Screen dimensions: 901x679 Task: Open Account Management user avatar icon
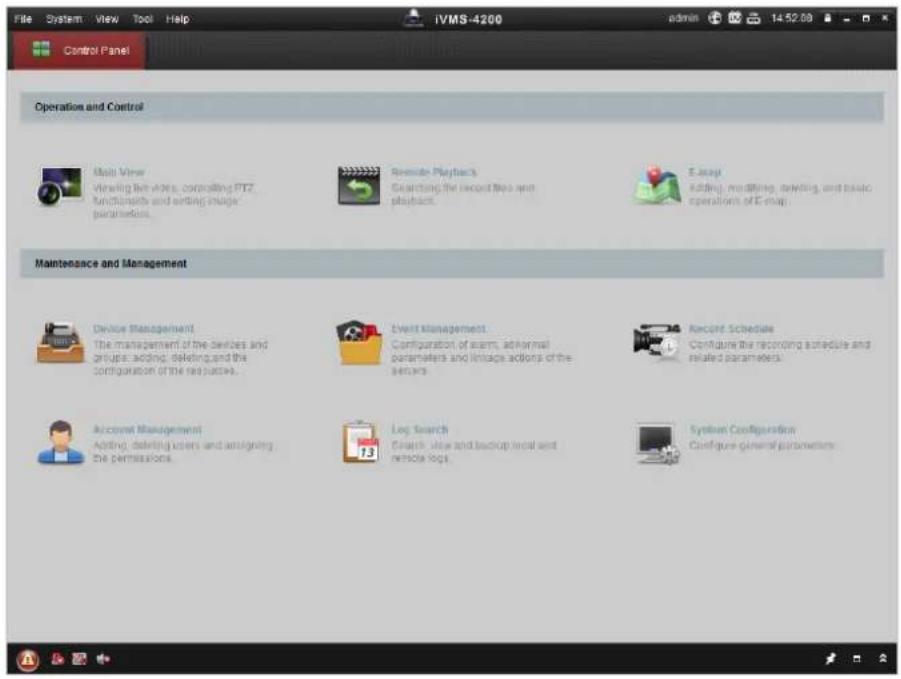click(60, 442)
